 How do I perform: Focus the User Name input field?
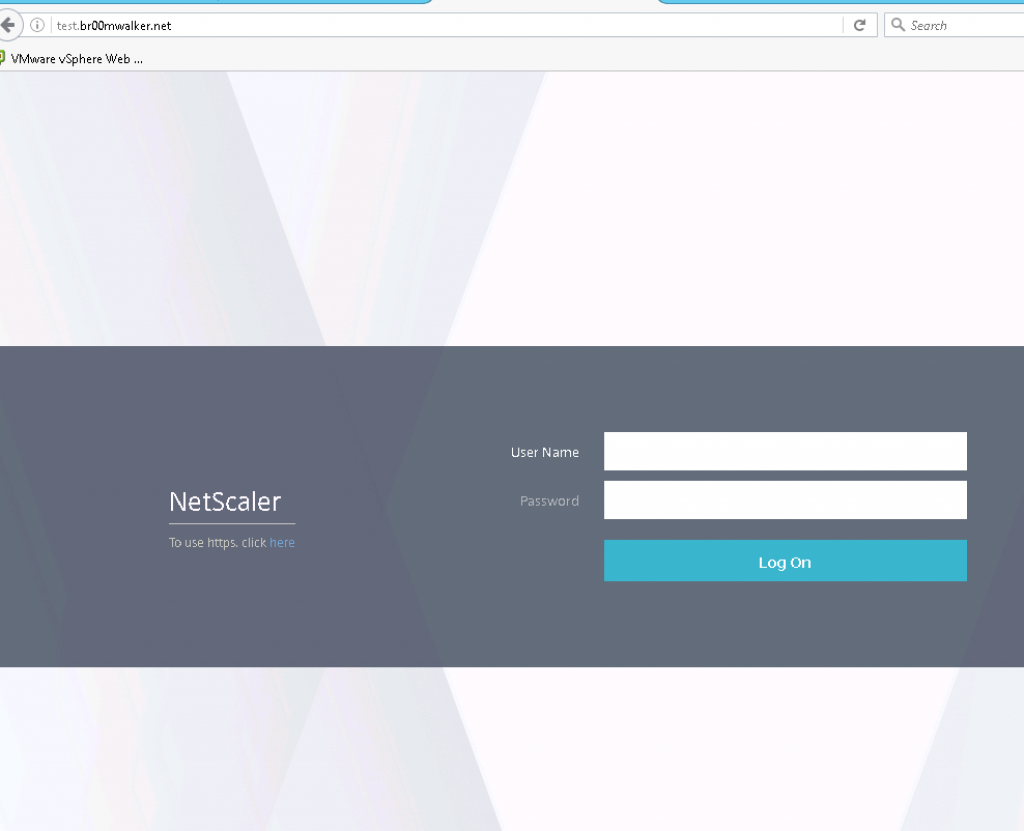[785, 451]
